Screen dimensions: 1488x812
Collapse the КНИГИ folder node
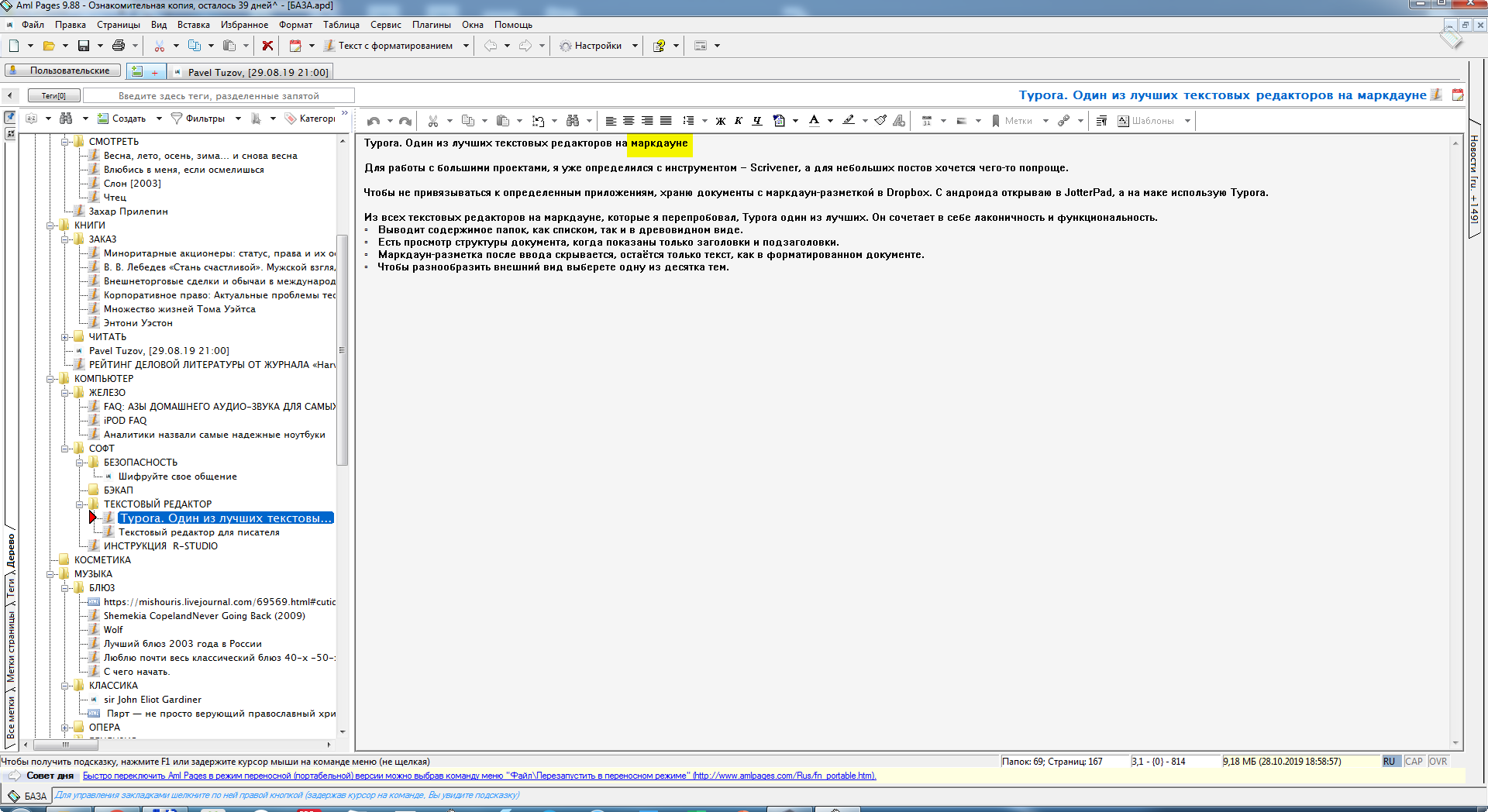(x=51, y=225)
